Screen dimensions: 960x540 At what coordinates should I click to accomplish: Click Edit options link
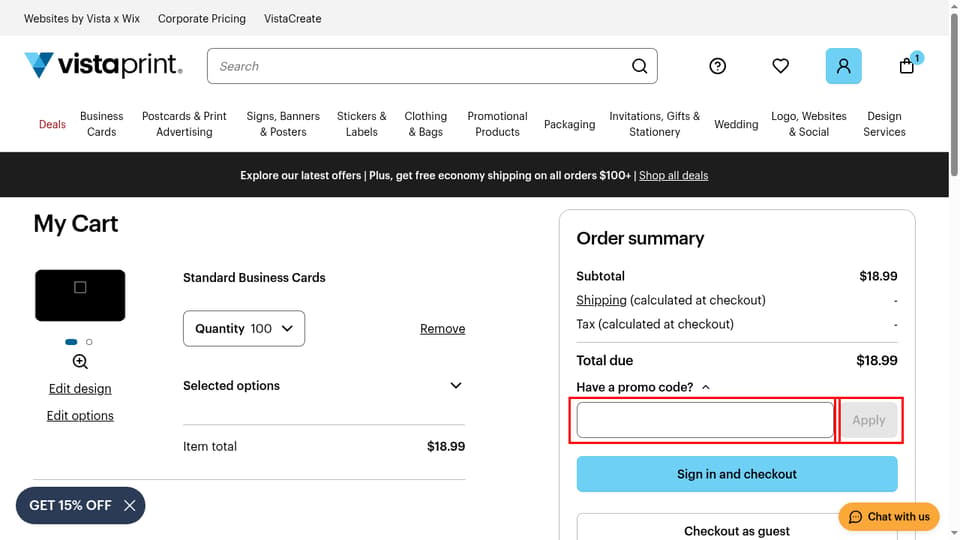[80, 416]
